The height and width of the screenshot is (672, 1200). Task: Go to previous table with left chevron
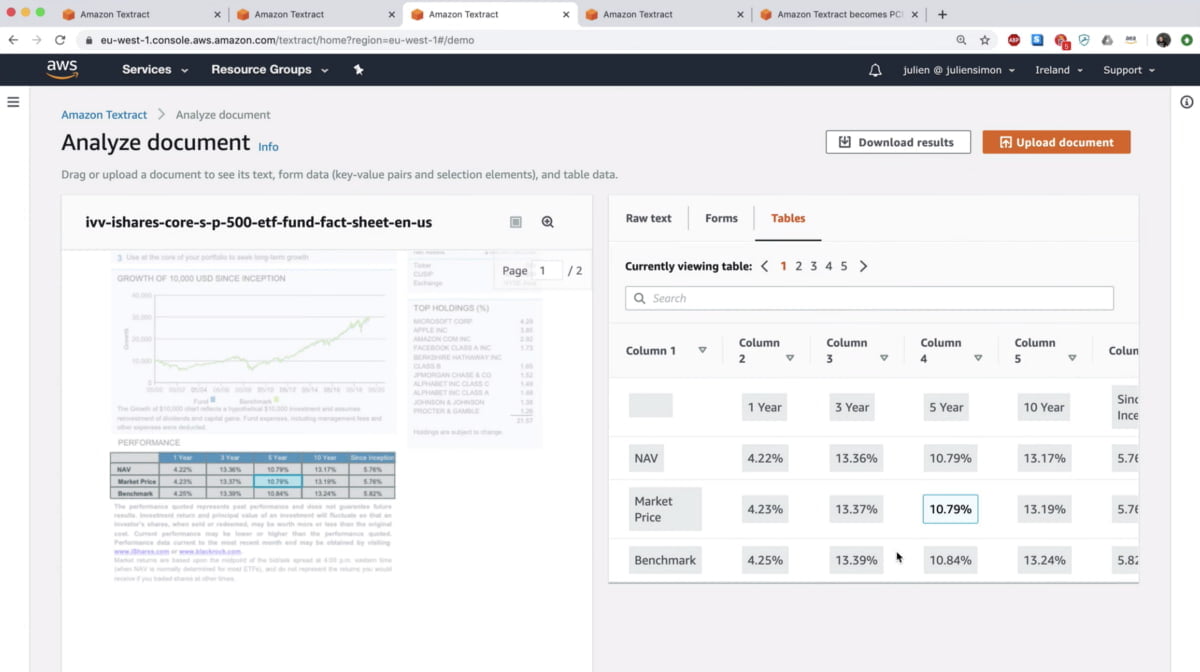pos(765,266)
